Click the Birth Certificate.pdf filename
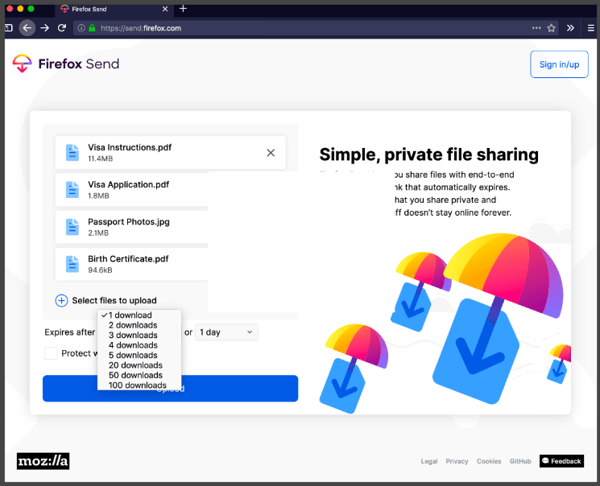 (128, 259)
